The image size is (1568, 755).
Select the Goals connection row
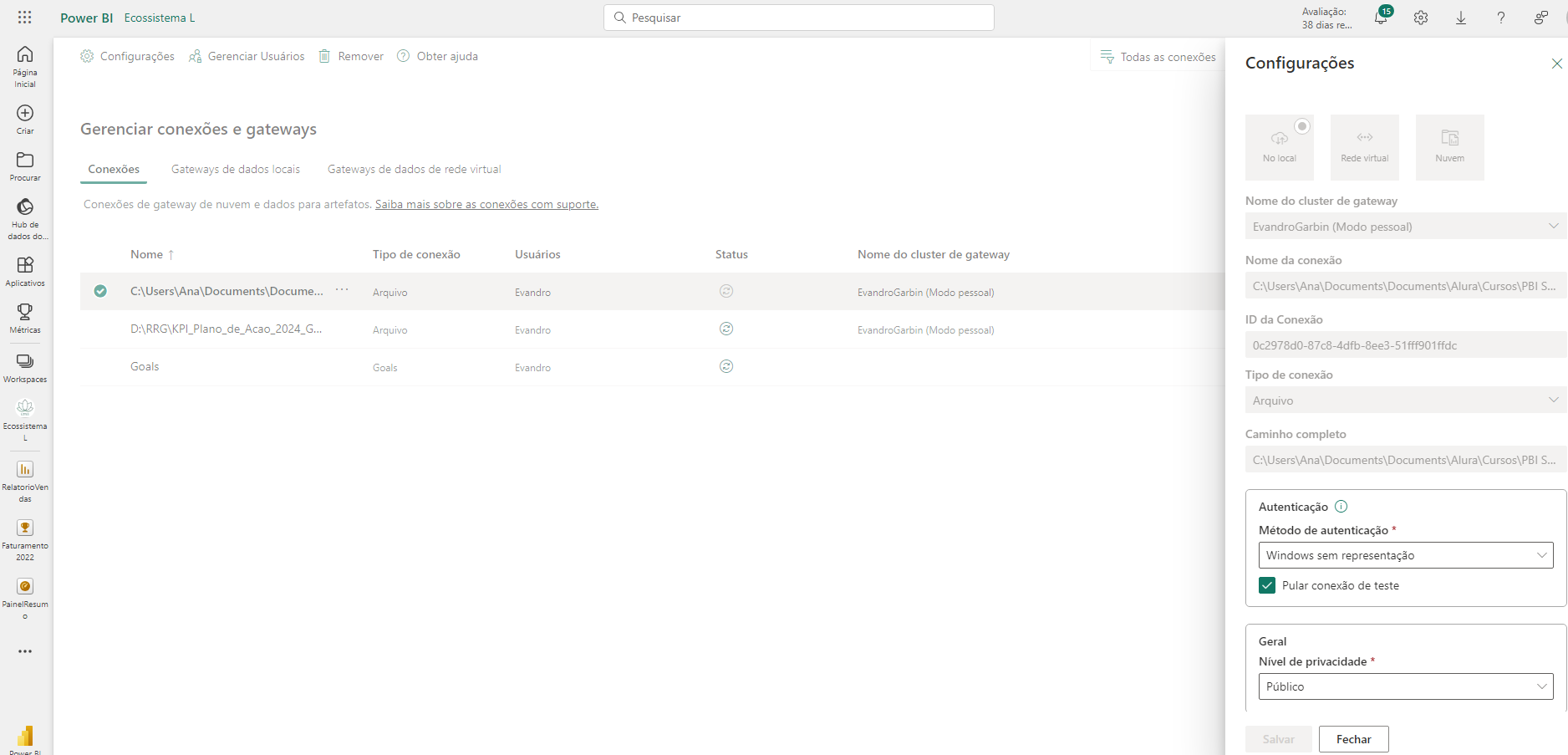tap(652, 367)
